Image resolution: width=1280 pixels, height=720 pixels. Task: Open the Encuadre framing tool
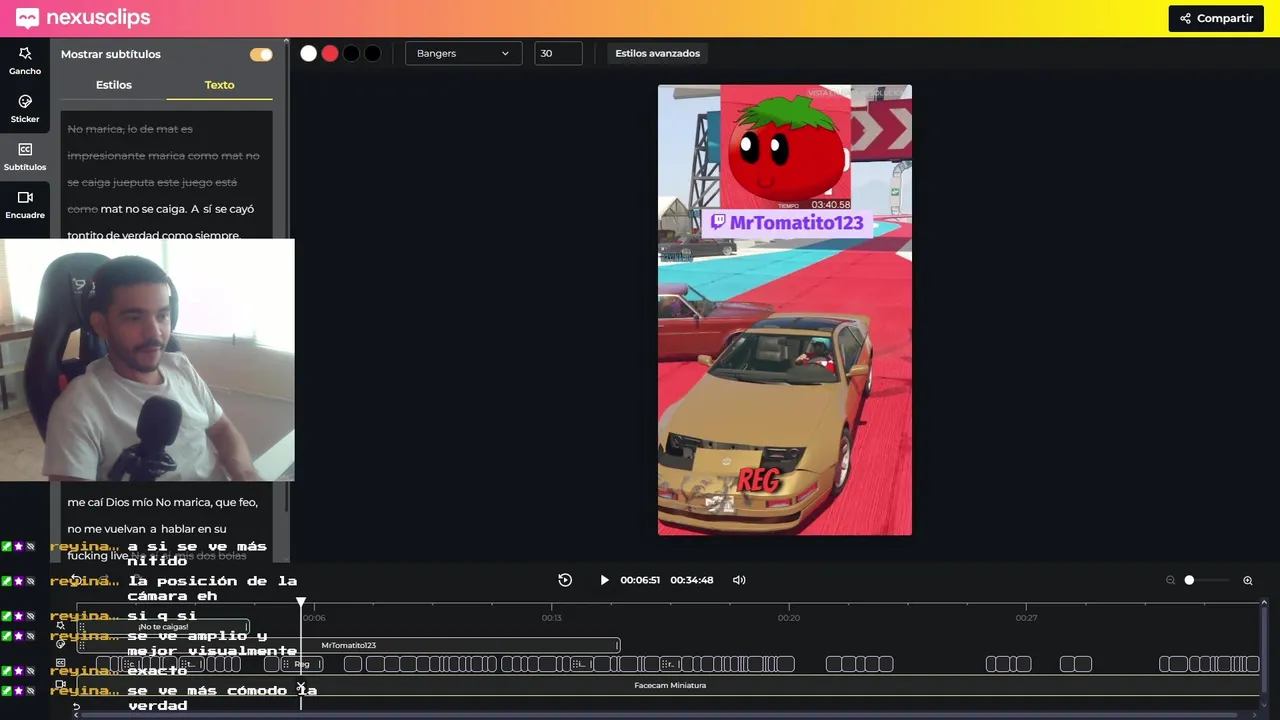(x=25, y=205)
